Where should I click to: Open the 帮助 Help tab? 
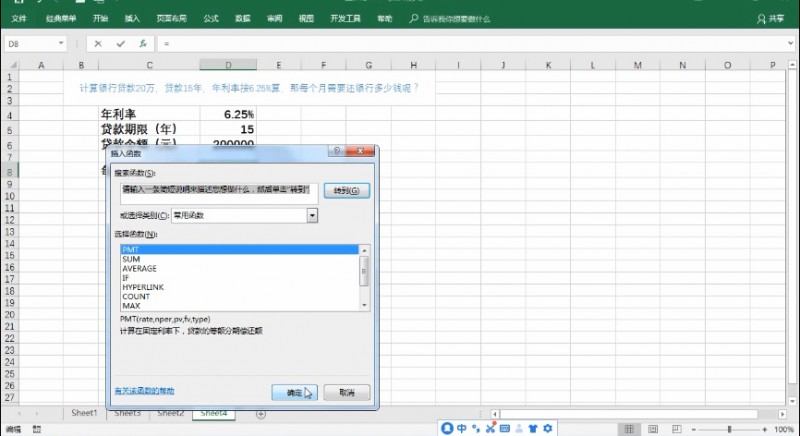(385, 18)
